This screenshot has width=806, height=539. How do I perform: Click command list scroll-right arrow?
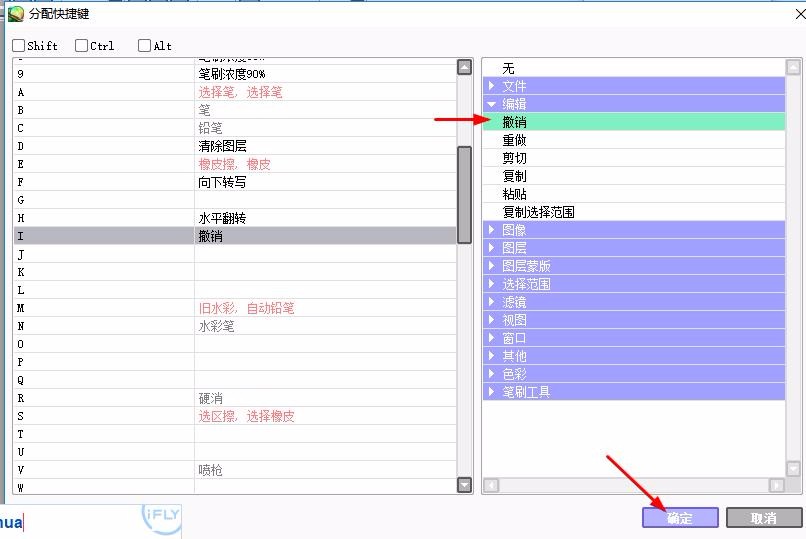(777, 485)
